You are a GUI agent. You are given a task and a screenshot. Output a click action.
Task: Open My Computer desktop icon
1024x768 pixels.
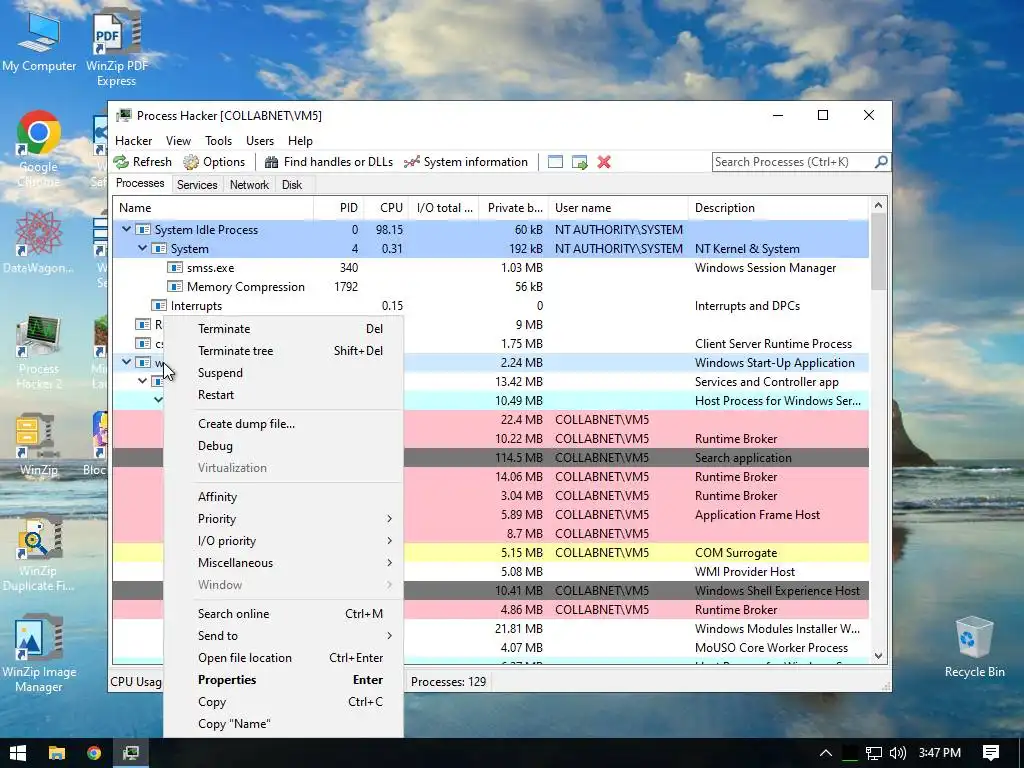click(x=39, y=42)
